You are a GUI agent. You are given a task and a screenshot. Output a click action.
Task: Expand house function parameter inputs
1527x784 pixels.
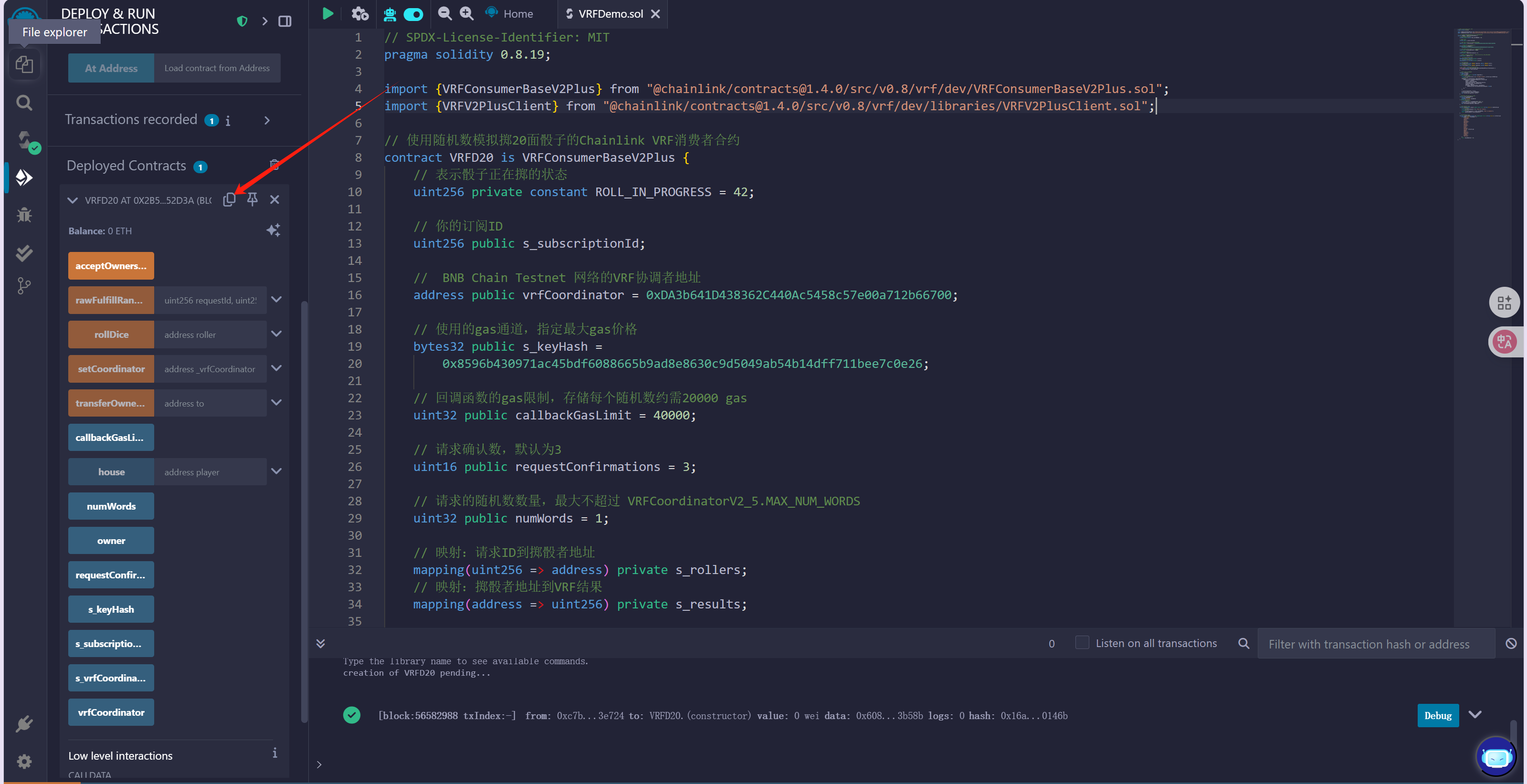(276, 471)
